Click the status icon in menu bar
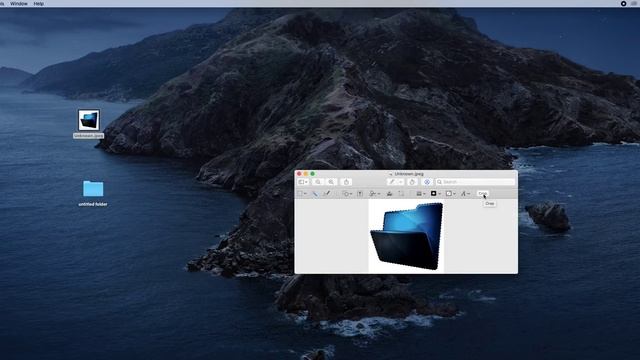The height and width of the screenshot is (360, 640). tap(623, 3)
